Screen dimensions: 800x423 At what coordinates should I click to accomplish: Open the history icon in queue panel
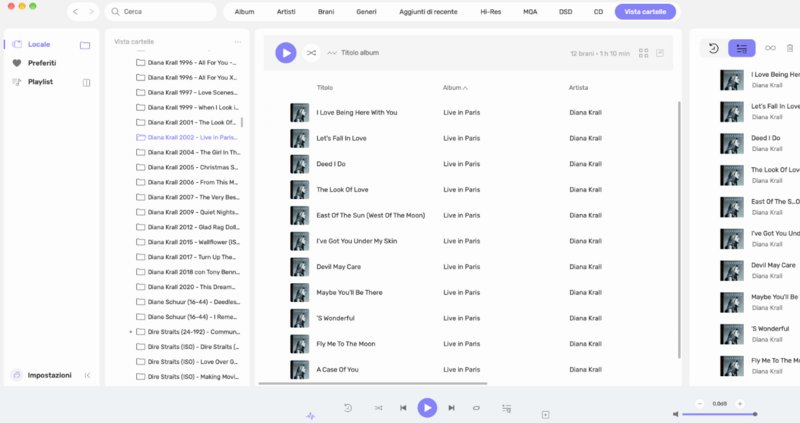(713, 48)
